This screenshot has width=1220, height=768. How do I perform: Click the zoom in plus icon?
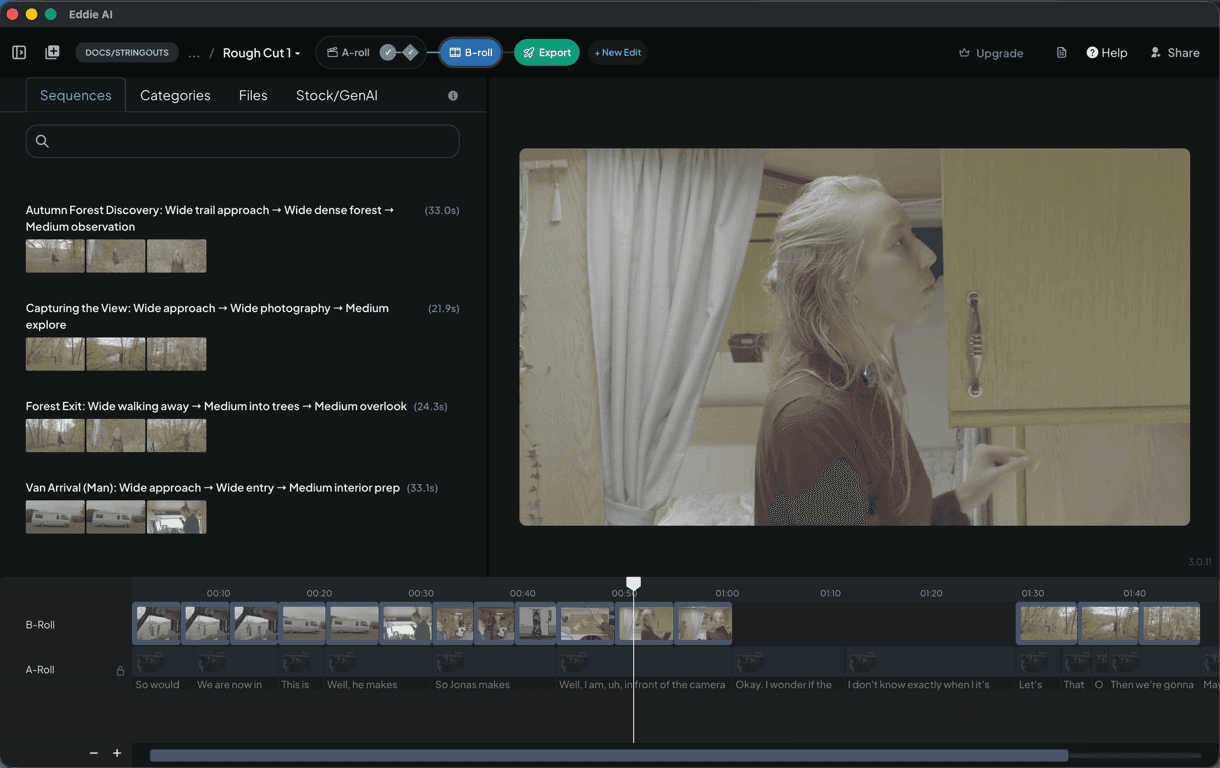[117, 753]
